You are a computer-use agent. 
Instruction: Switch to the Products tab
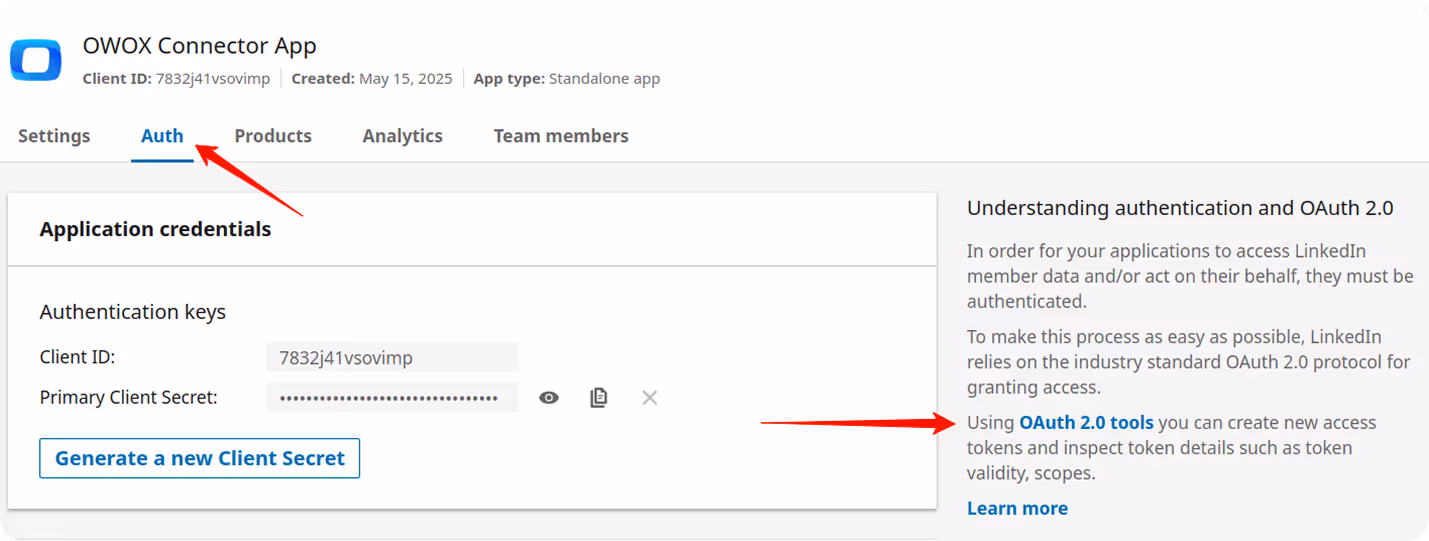click(273, 136)
